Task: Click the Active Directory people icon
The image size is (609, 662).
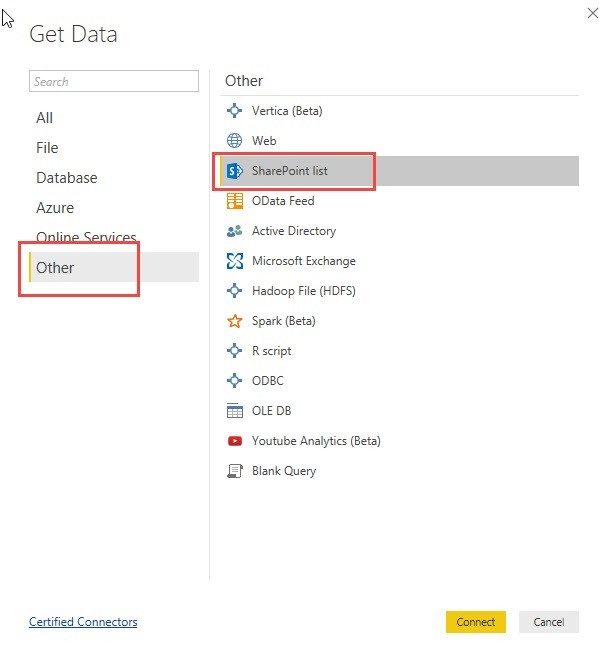Action: 234,231
